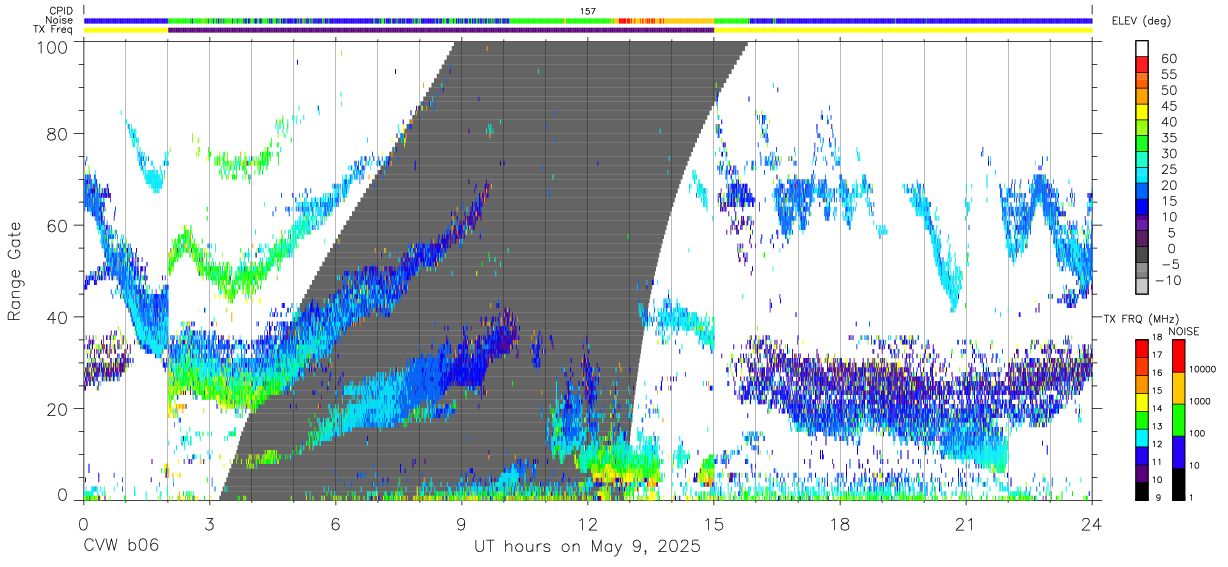The image size is (1228, 567).
Task: Click the 18 tick on UT hours axis
Action: (839, 524)
